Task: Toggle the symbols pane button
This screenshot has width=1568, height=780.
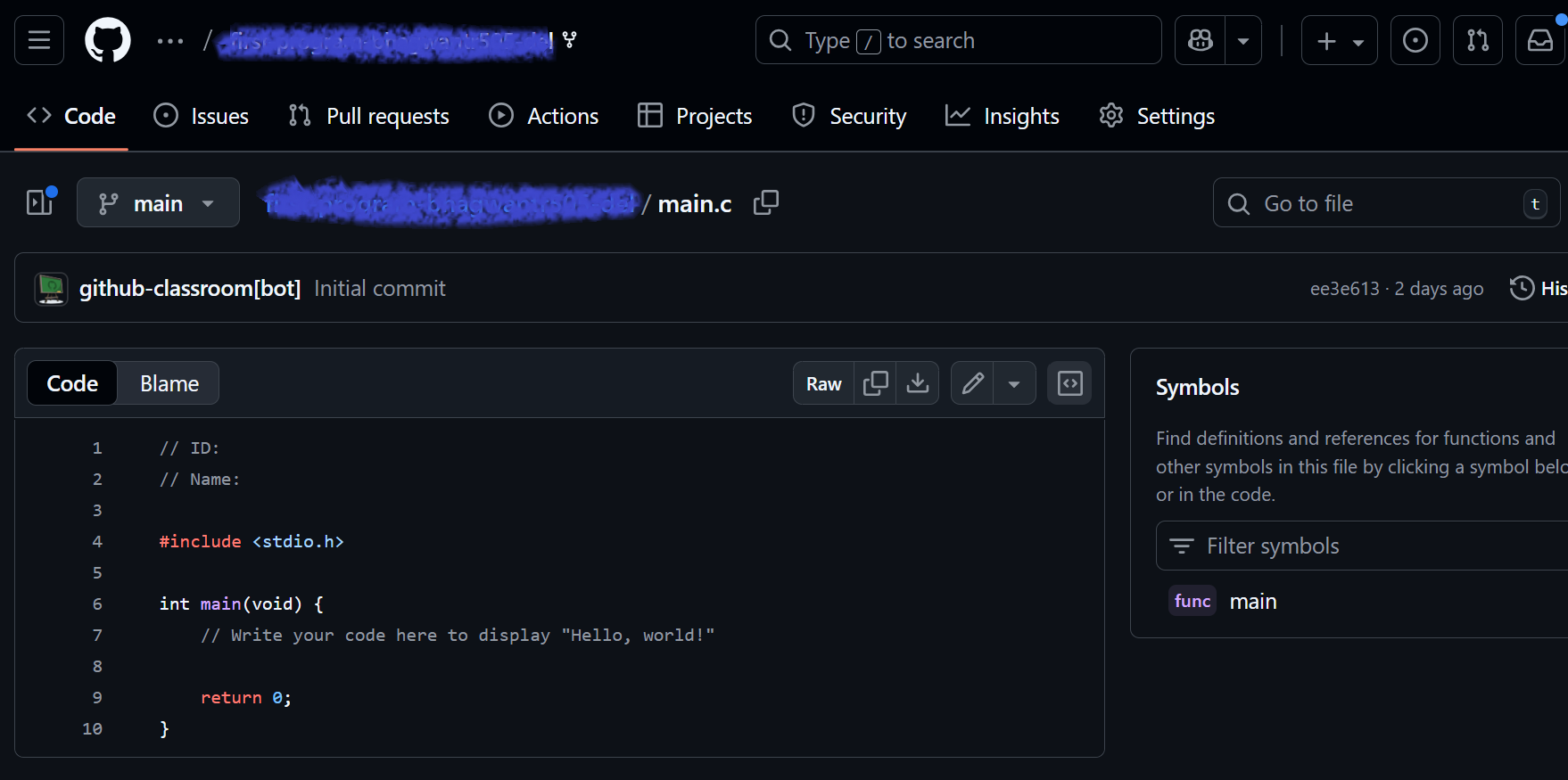Action: 1069,383
